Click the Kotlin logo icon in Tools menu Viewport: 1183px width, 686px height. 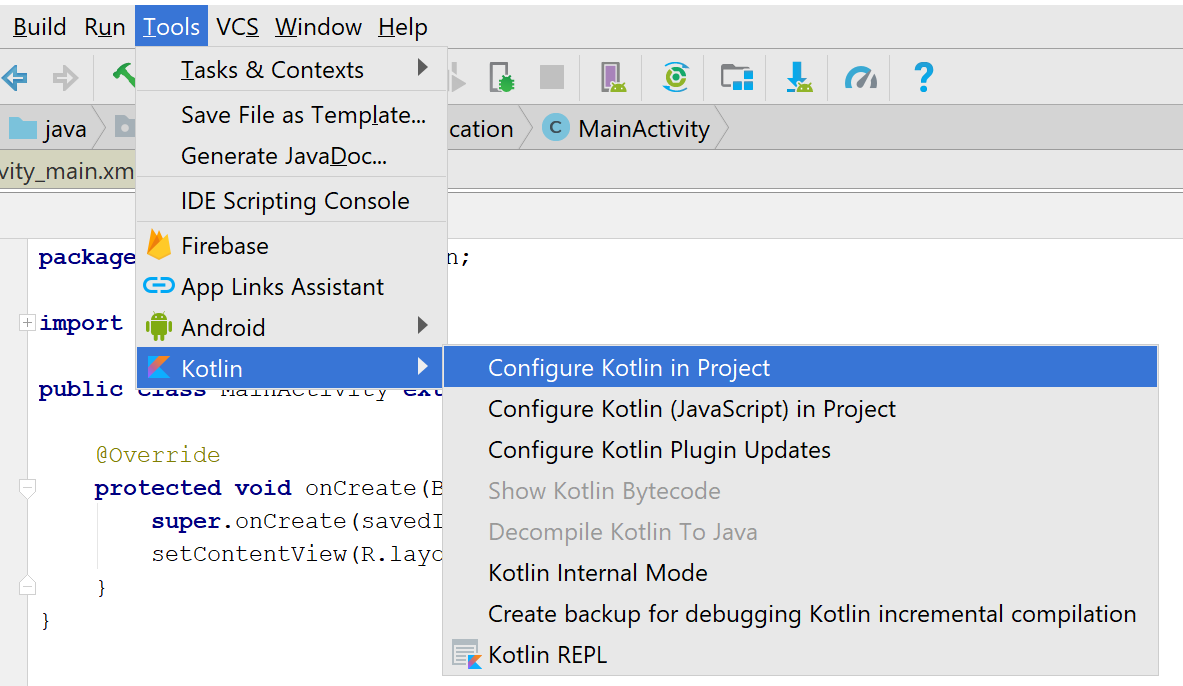(159, 368)
